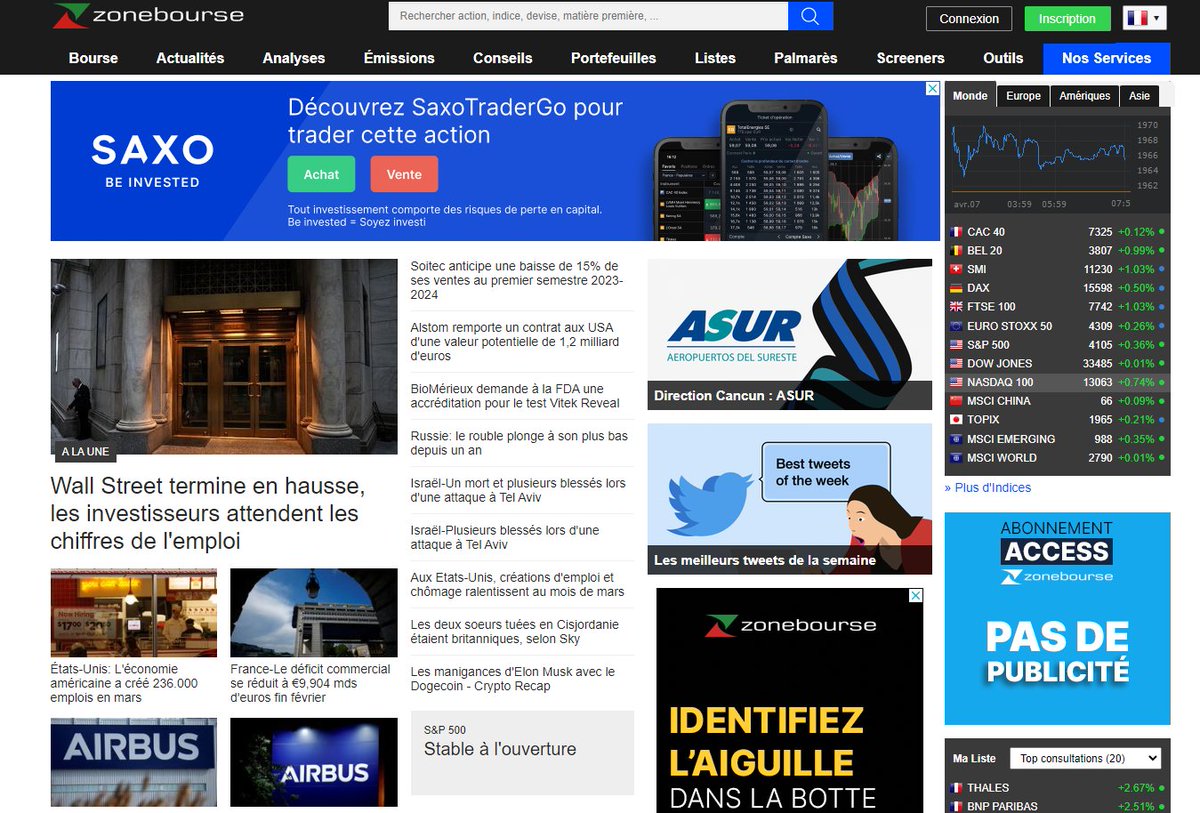Open the France déficit commercial thumbnail story

313,636
